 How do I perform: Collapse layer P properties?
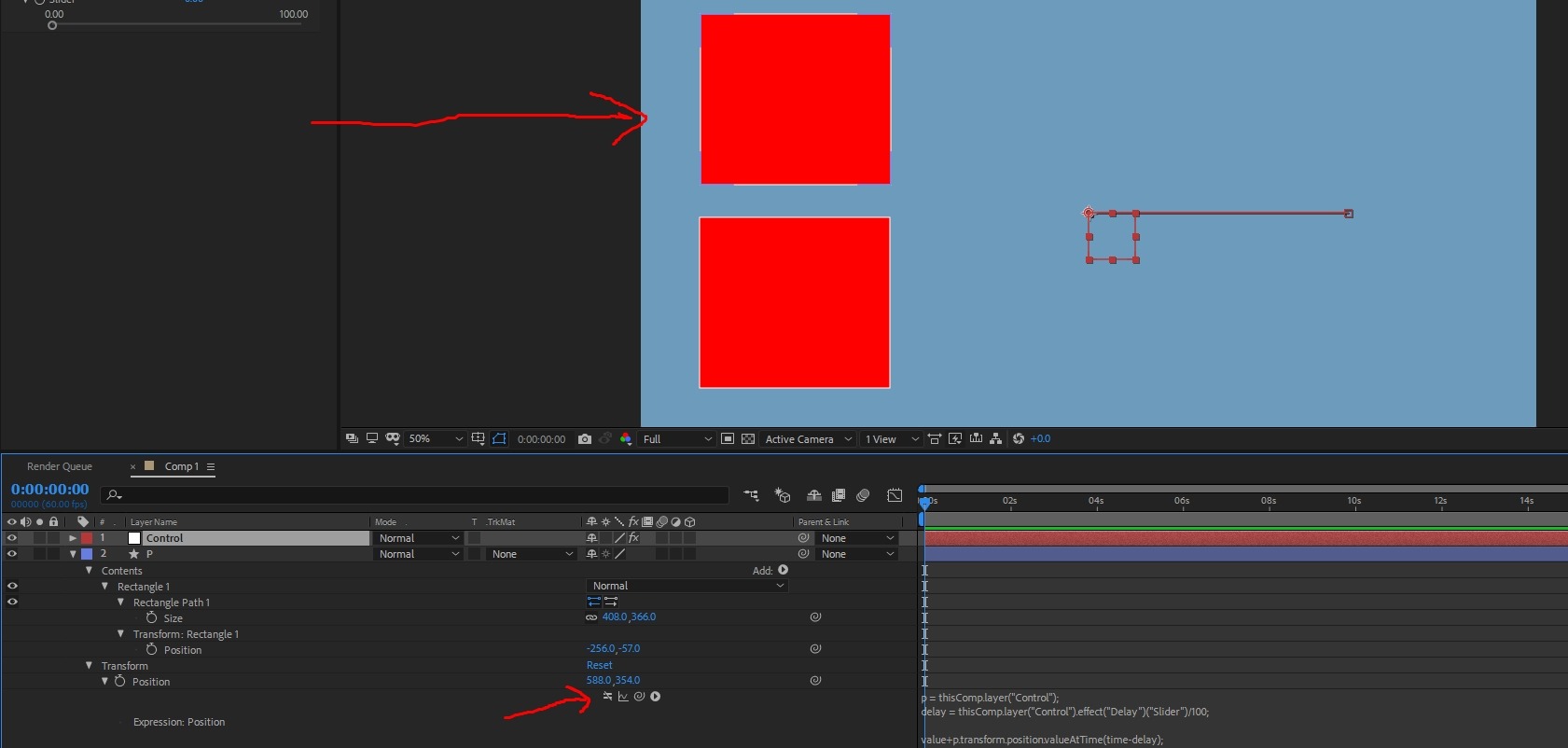pyautogui.click(x=73, y=554)
